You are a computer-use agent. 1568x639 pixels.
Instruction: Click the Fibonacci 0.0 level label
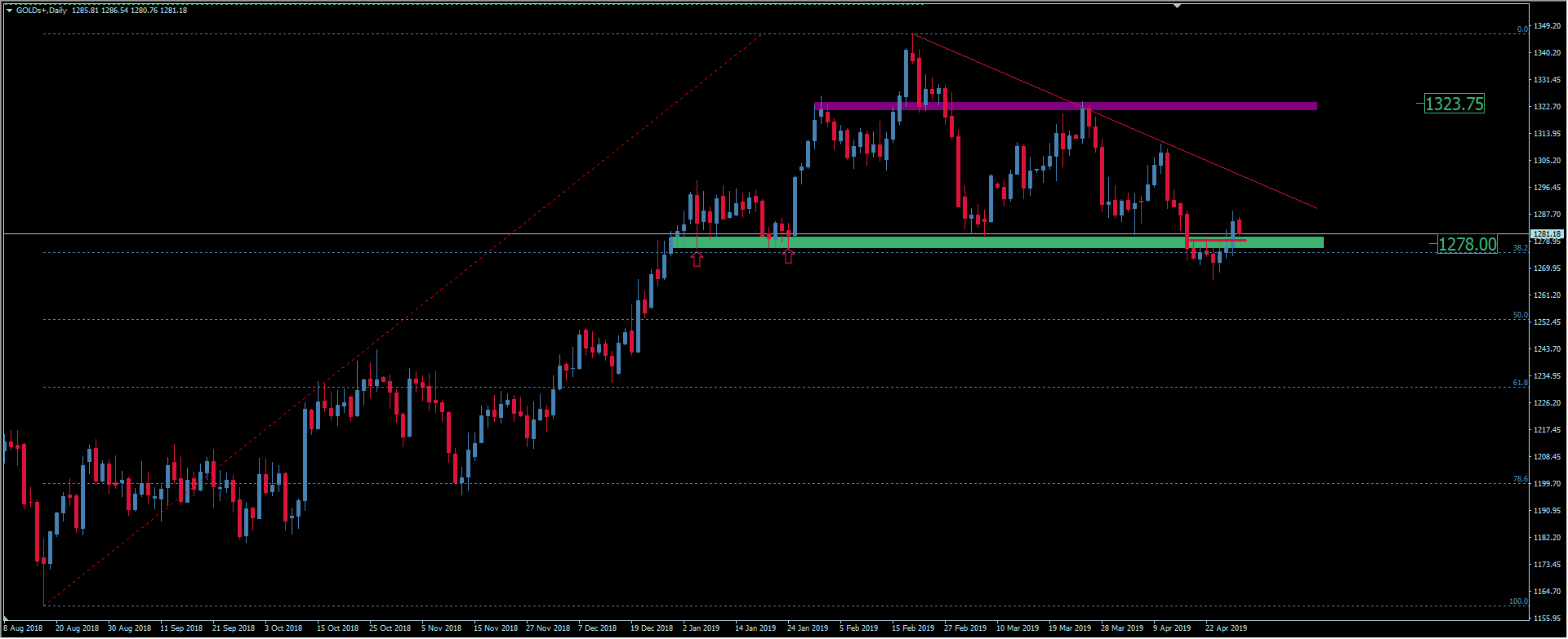[x=1522, y=29]
